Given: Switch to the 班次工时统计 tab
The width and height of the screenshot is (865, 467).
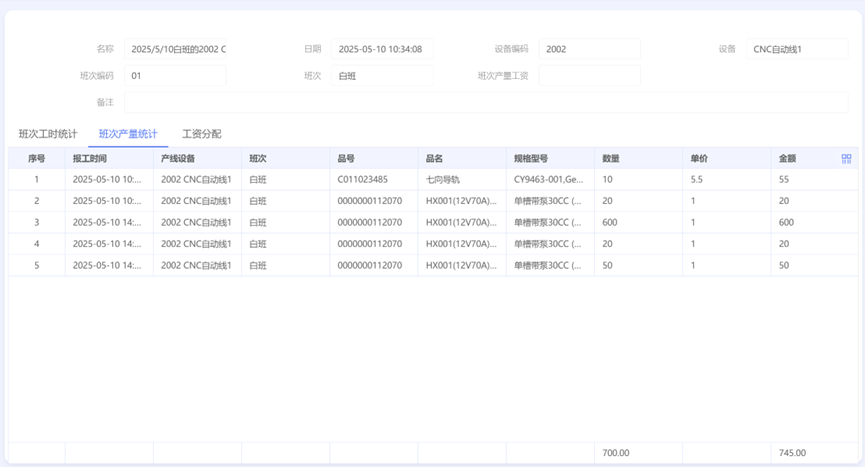Looking at the screenshot, I should pos(48,134).
